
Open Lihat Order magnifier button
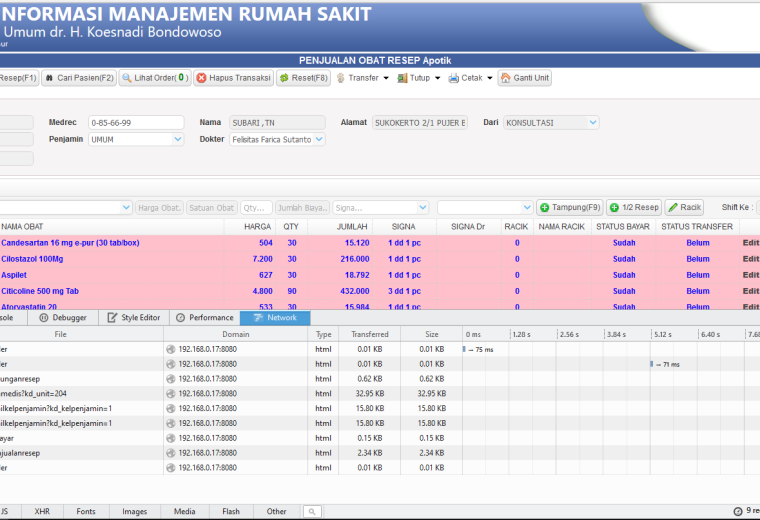point(155,78)
